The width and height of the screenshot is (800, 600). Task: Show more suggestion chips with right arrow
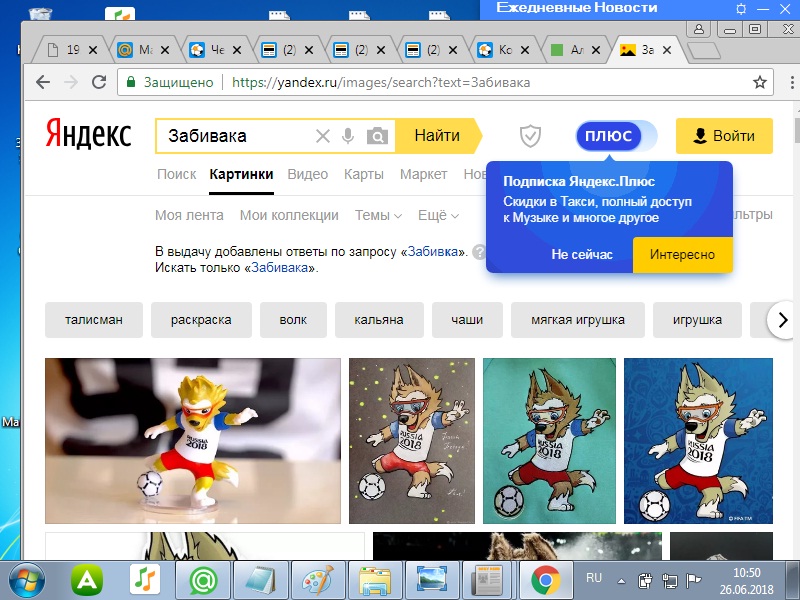783,320
